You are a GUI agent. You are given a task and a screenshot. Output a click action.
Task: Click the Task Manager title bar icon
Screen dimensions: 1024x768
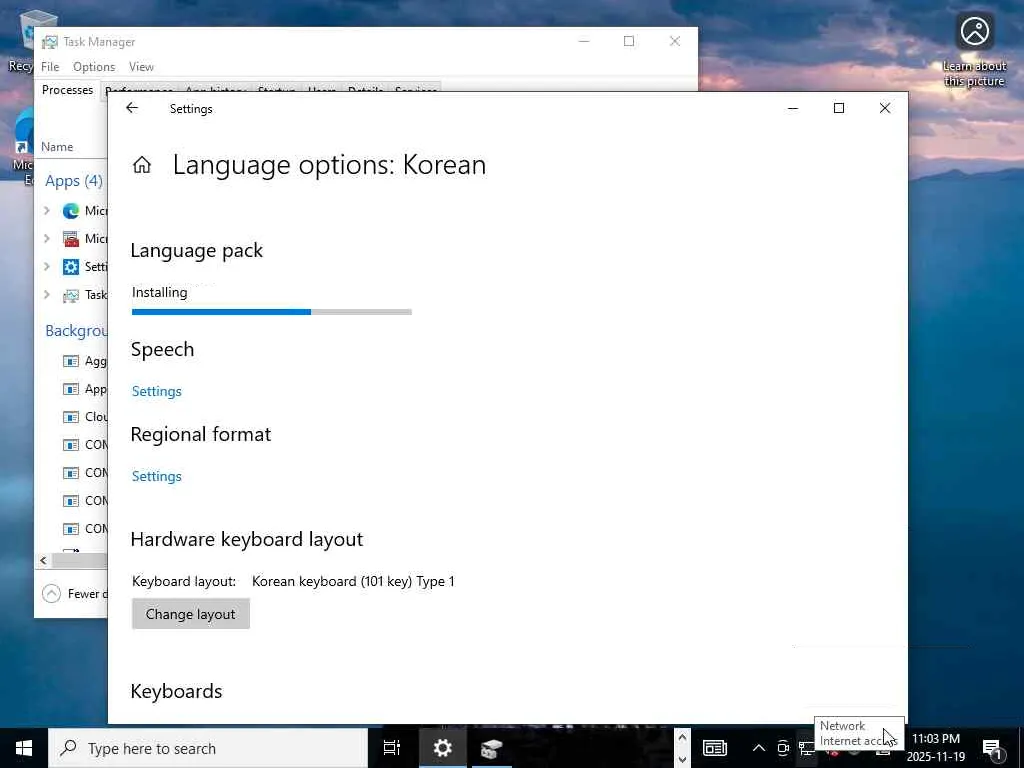click(50, 42)
